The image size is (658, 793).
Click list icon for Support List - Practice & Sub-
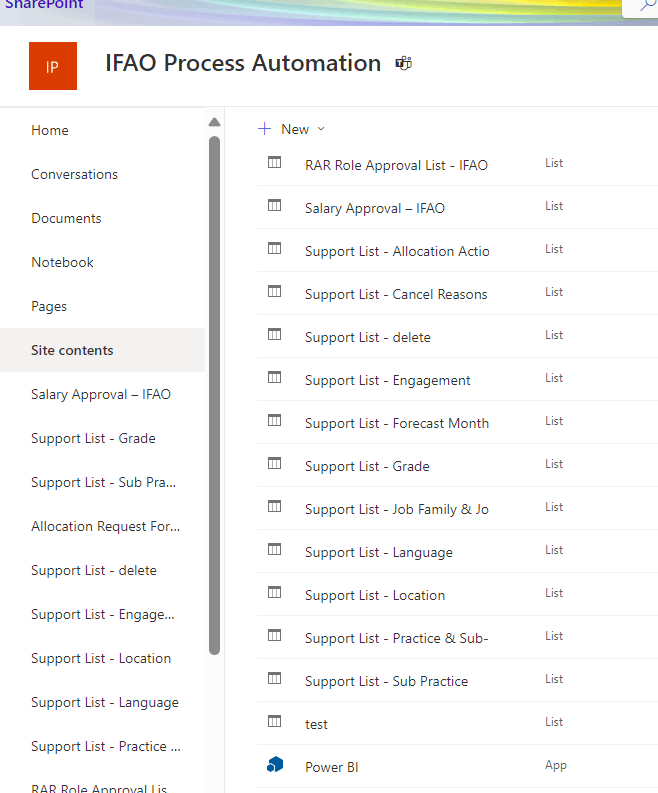tap(275, 636)
